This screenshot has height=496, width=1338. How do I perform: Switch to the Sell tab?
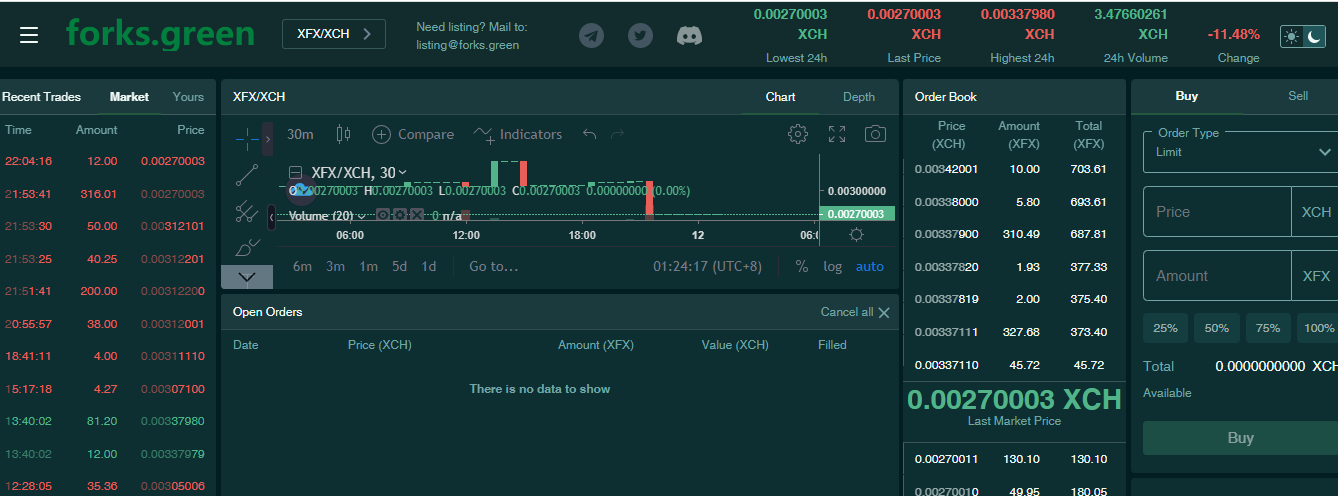click(1297, 96)
